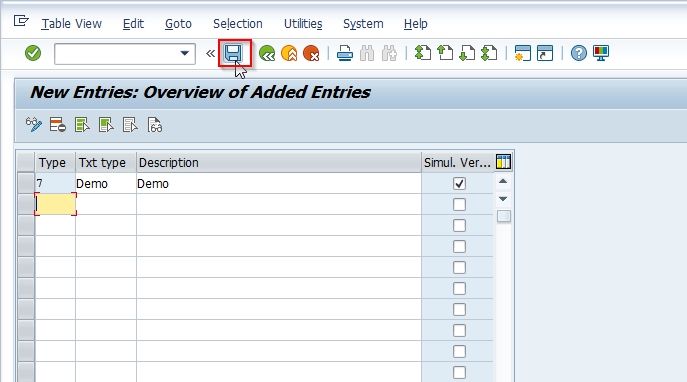Open the System menu
This screenshot has width=687, height=382.
click(363, 24)
